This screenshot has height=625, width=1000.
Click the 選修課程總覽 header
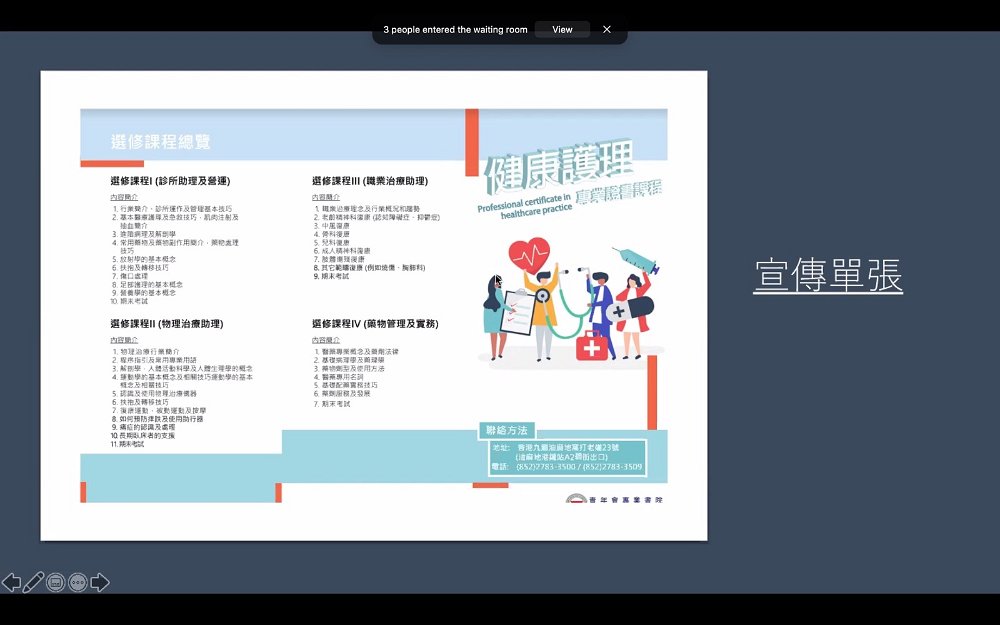[x=161, y=142]
